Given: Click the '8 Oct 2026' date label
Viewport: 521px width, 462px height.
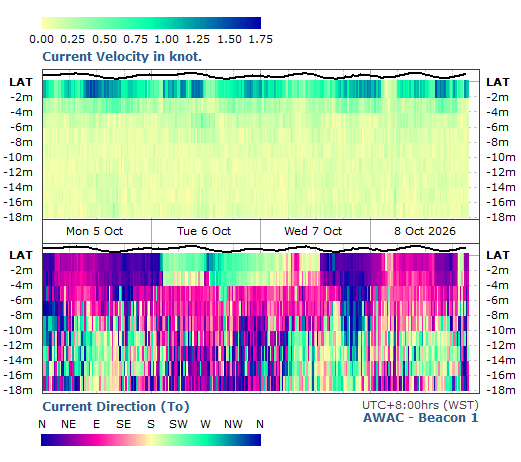Looking at the screenshot, I should point(425,231).
